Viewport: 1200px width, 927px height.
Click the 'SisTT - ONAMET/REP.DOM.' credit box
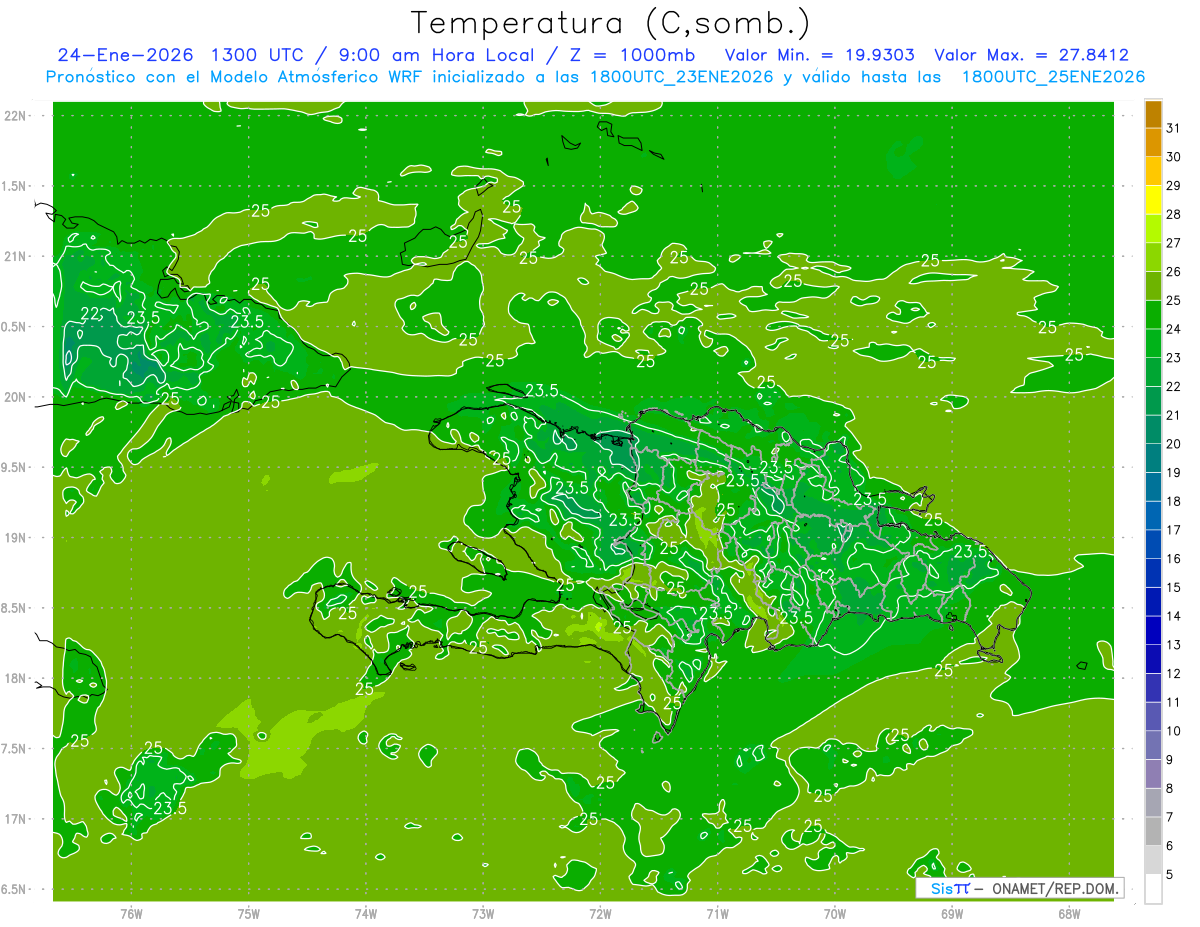(1019, 888)
